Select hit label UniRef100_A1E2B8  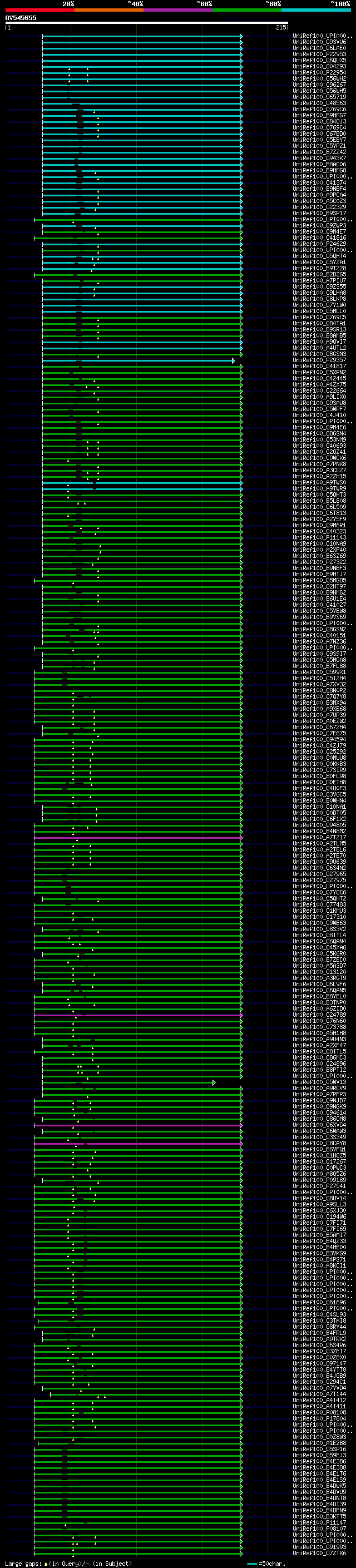click(319, 1443)
